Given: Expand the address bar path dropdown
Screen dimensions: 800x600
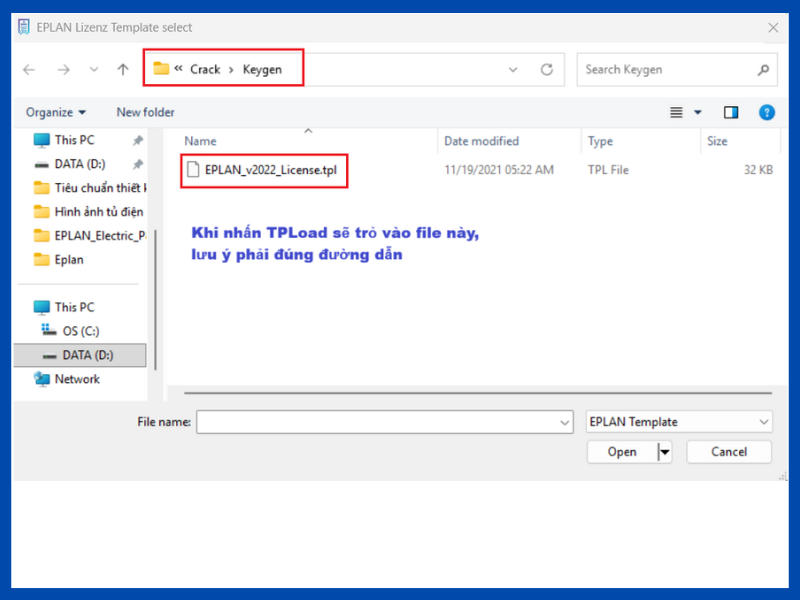Looking at the screenshot, I should (513, 70).
